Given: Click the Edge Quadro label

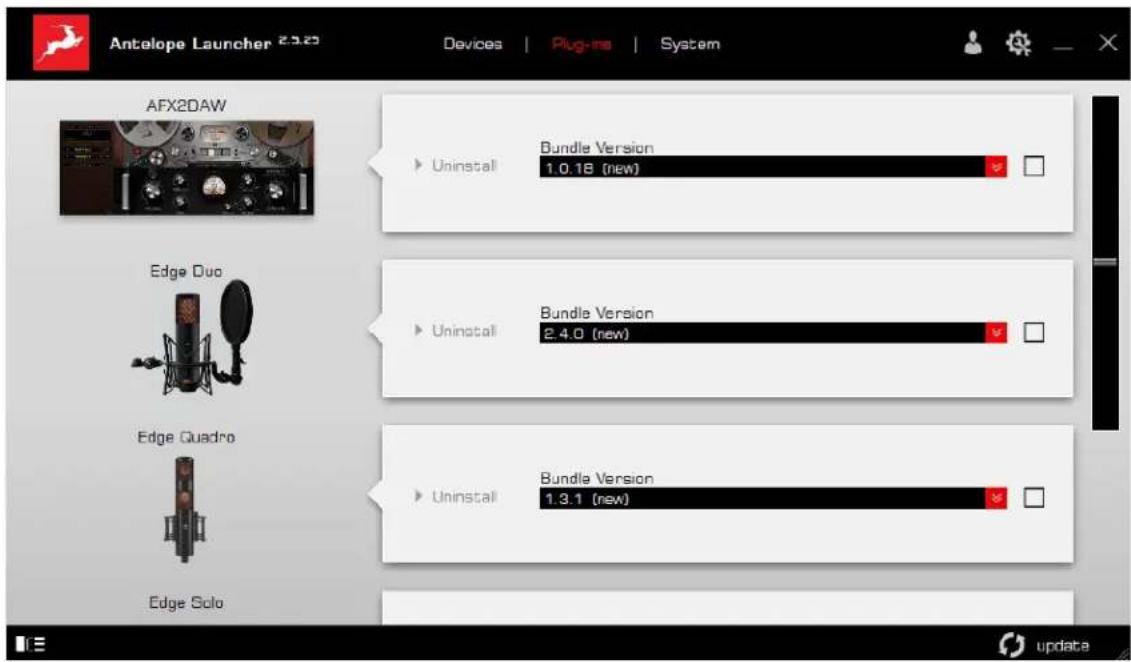Looking at the screenshot, I should pos(186,437).
